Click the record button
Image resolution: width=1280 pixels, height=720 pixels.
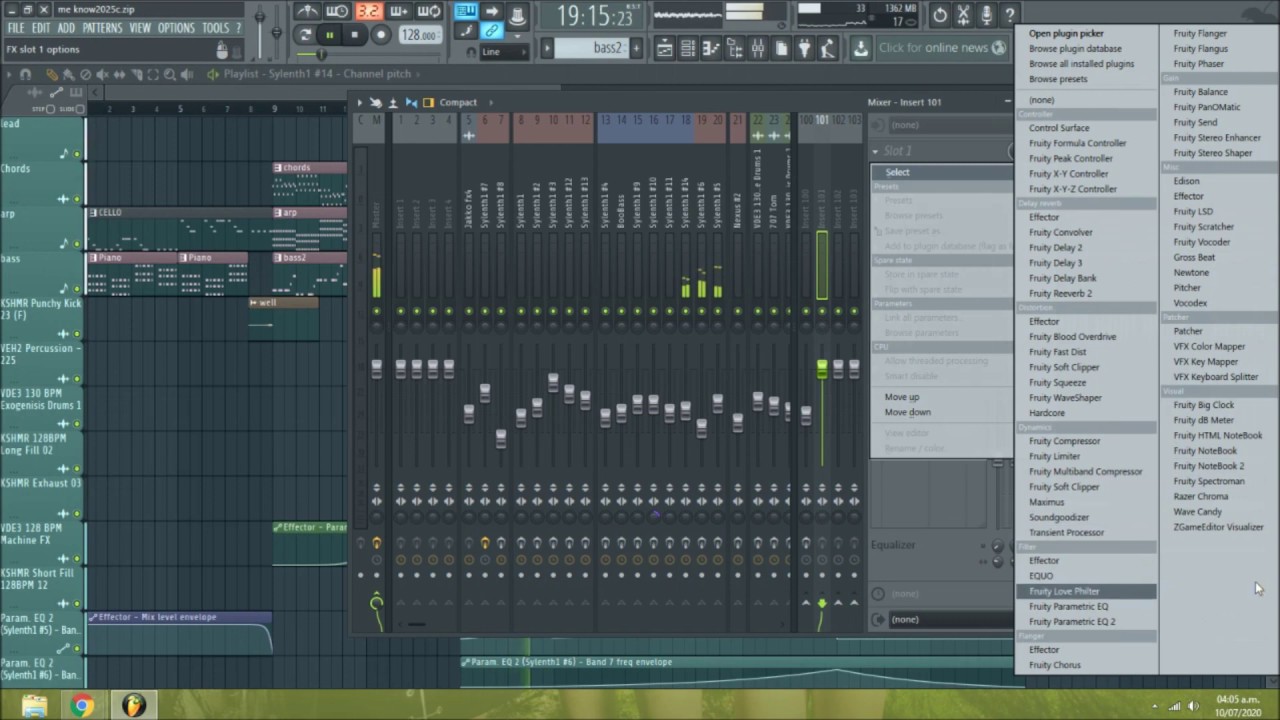(x=380, y=35)
